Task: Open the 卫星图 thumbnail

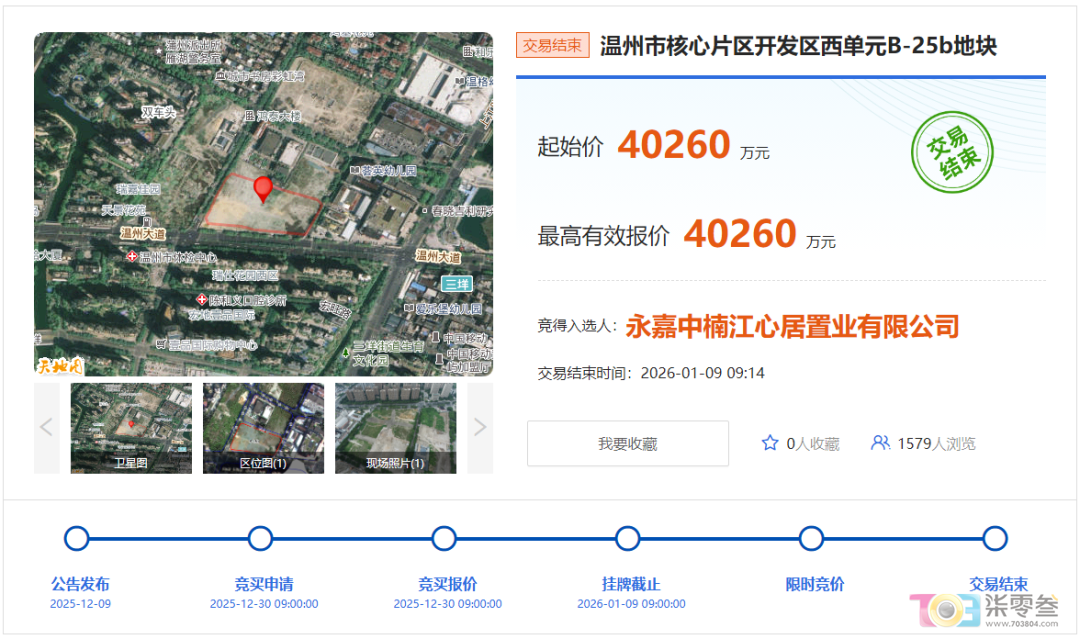Action: point(131,428)
